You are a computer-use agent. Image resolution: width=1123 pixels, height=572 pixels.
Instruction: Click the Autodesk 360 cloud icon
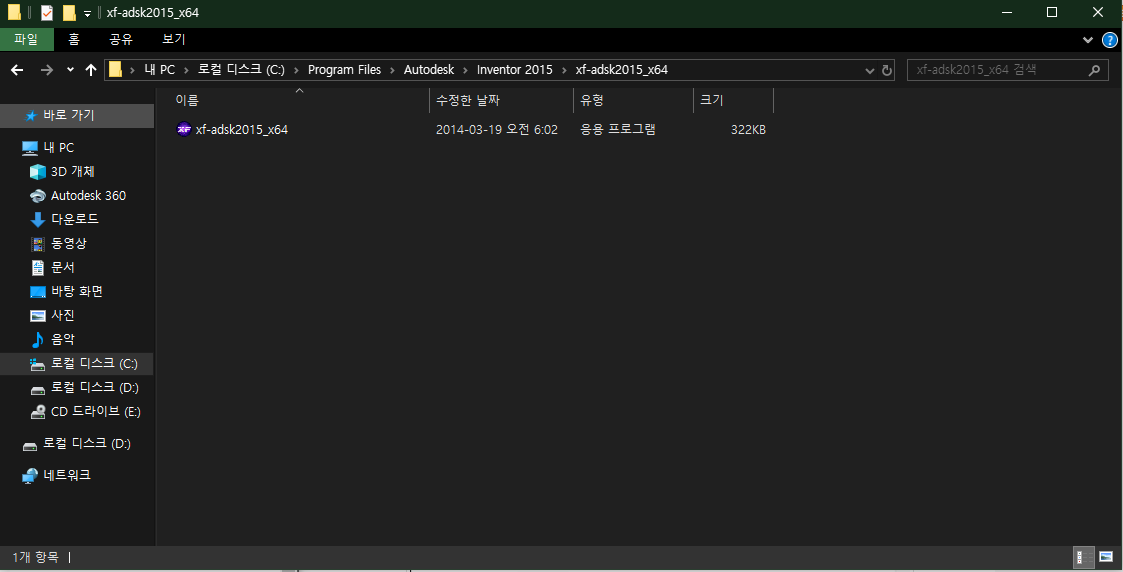(x=37, y=196)
